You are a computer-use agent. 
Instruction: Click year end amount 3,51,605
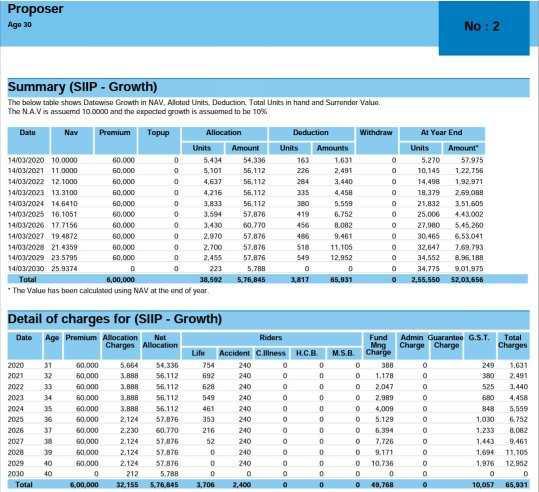click(x=469, y=204)
